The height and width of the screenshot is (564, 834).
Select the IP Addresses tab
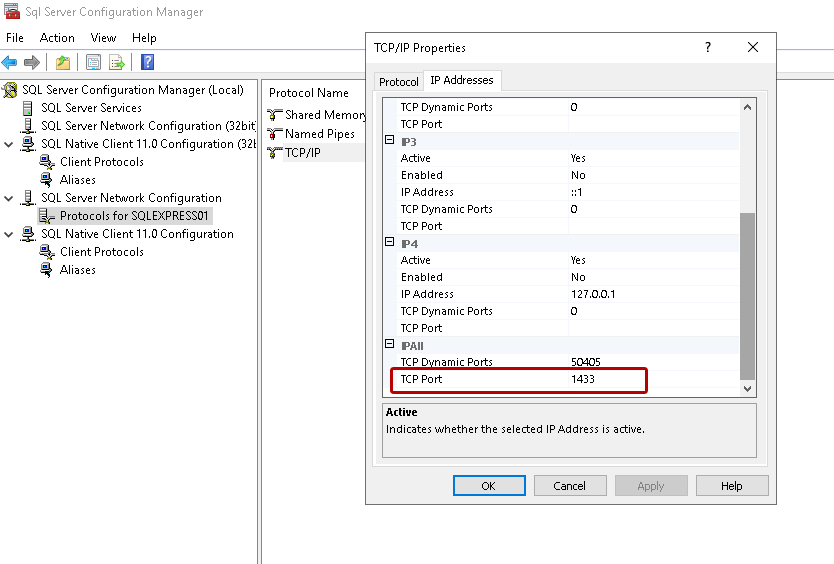[x=462, y=80]
